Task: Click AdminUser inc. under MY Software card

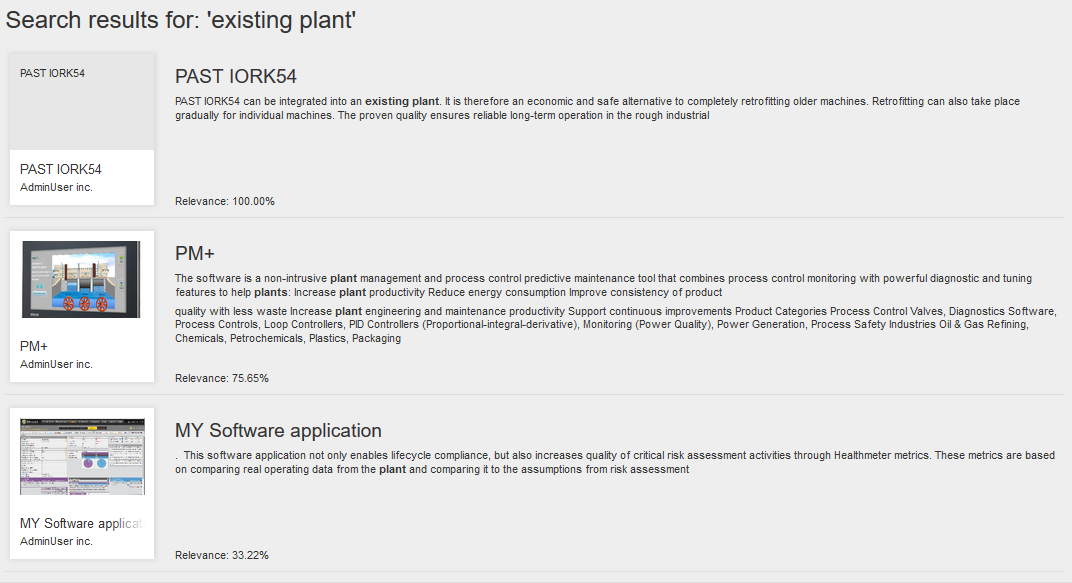Action: (56, 541)
